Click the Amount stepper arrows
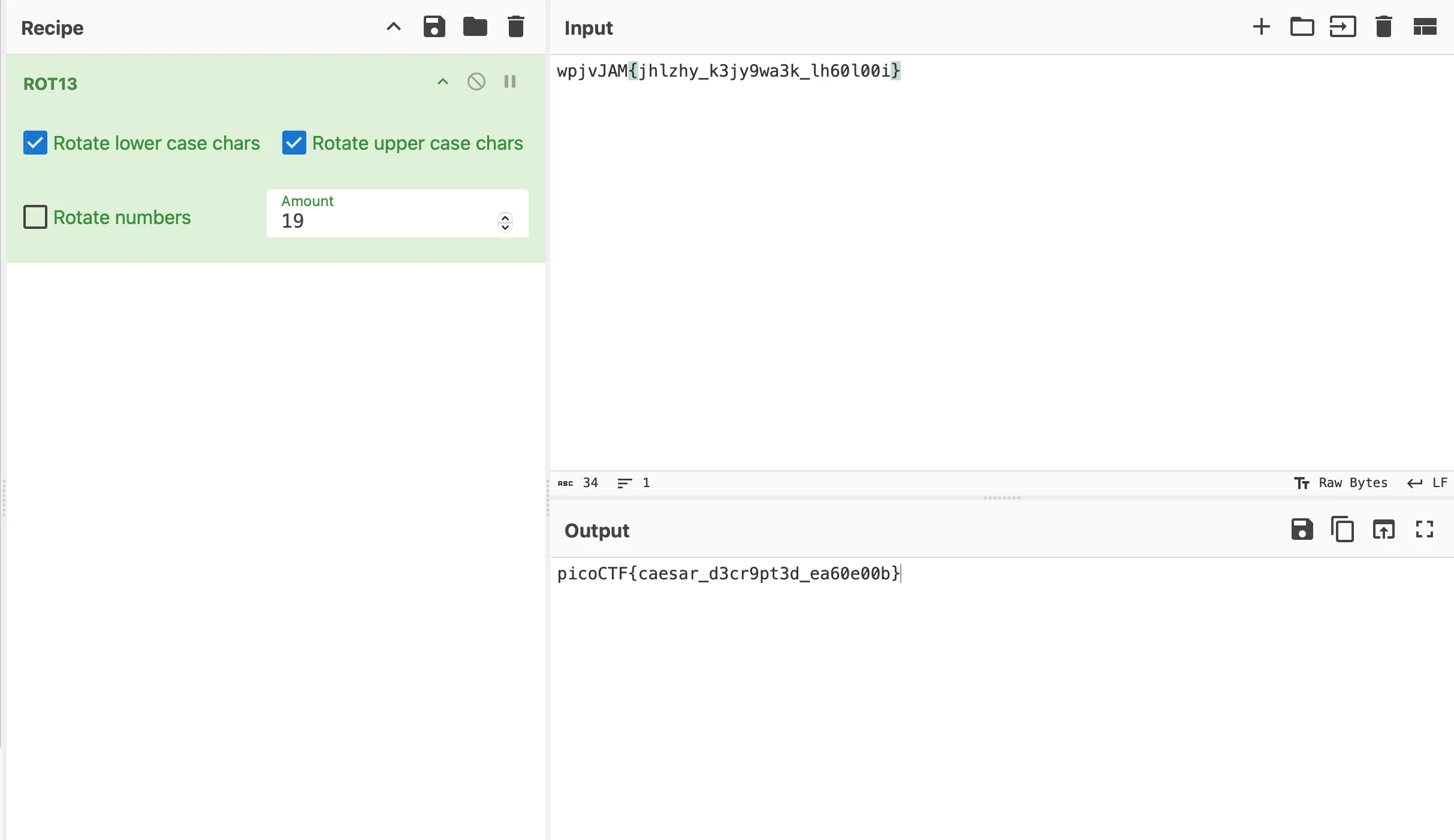The height and width of the screenshot is (840, 1454). point(505,222)
